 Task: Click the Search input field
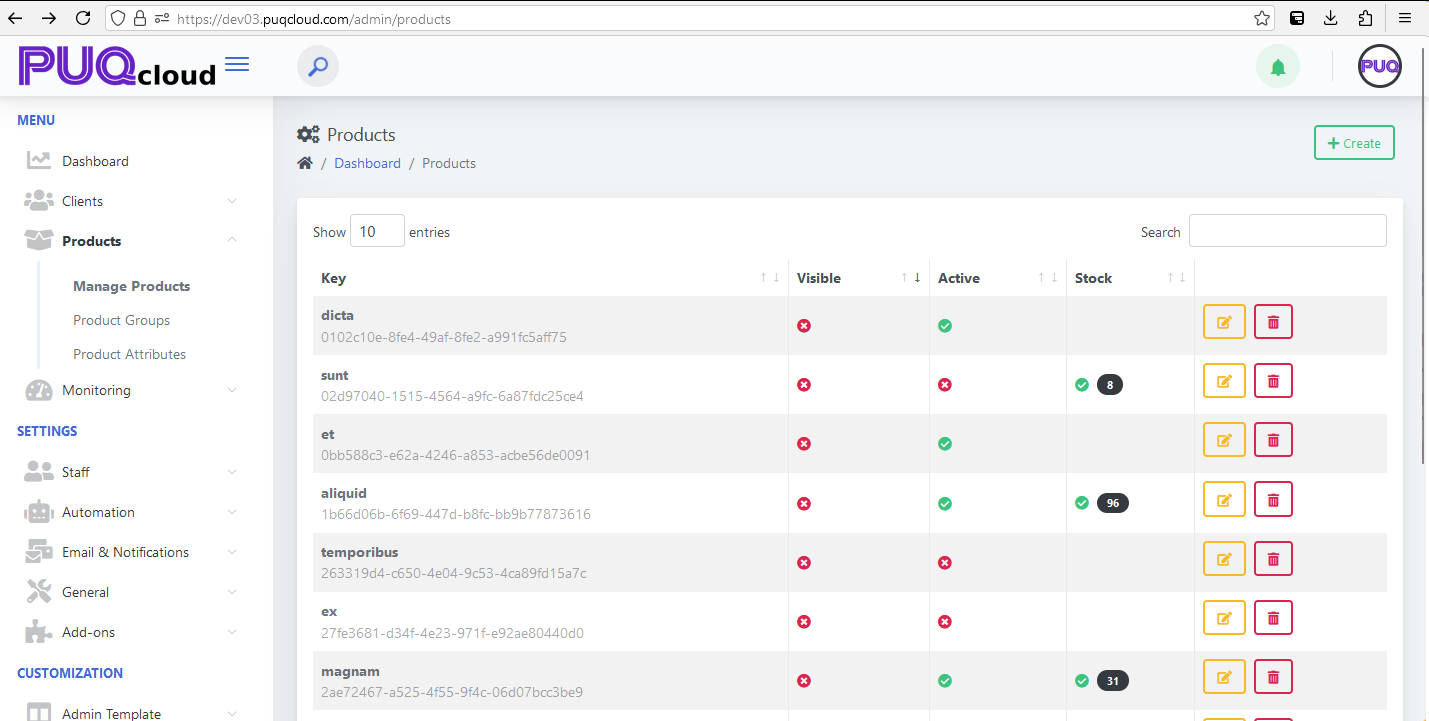click(1287, 230)
